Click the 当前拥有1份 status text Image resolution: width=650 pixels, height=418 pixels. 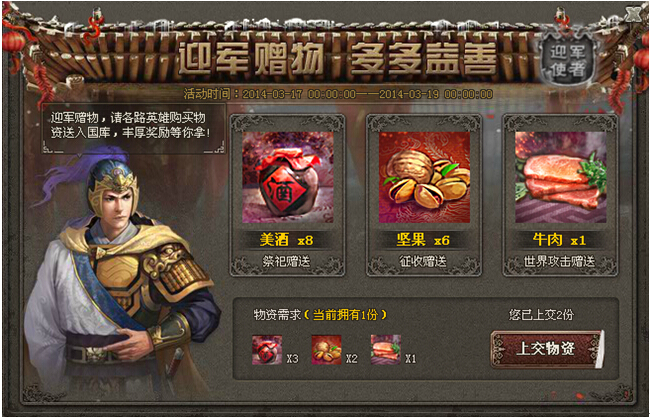pos(345,315)
